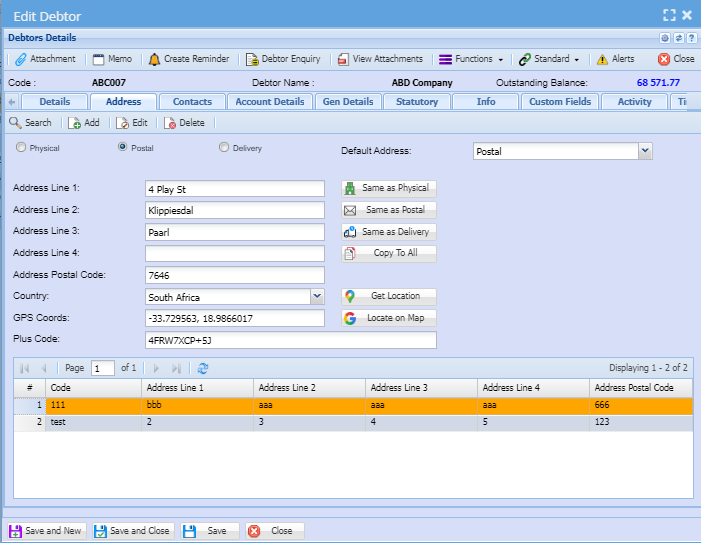Click Locate on Map Google button
This screenshot has width=701, height=543.
click(x=389, y=318)
